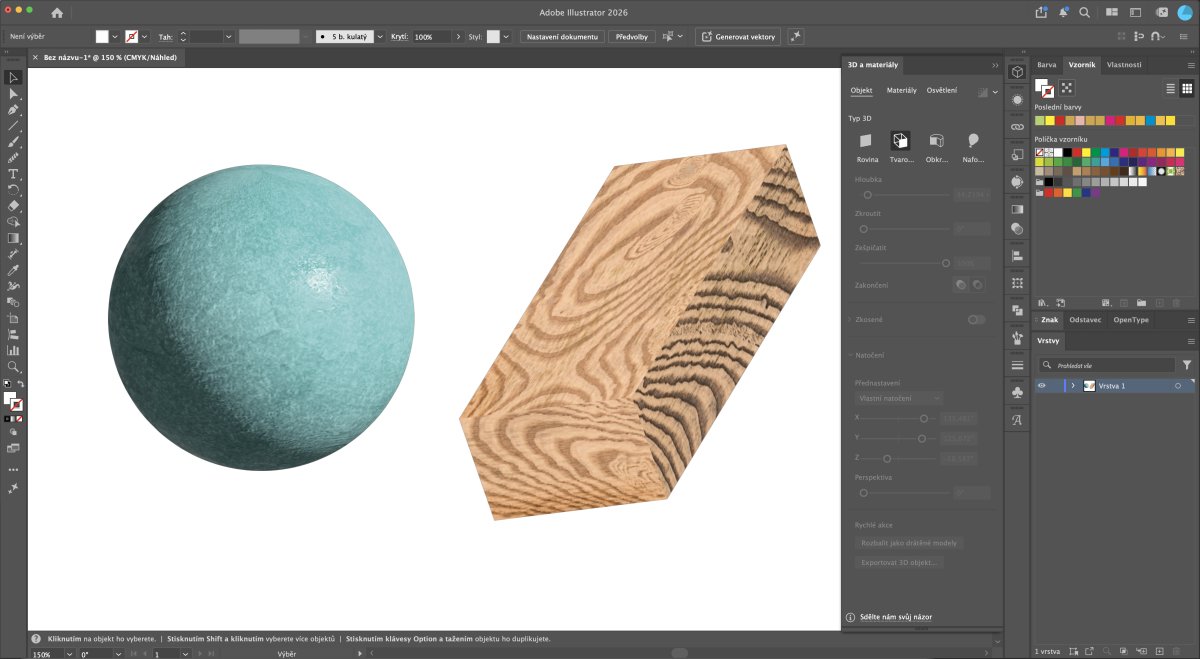Choose Nafouknout (Inflate) 3D type
This screenshot has width=1200, height=659.
(x=972, y=141)
